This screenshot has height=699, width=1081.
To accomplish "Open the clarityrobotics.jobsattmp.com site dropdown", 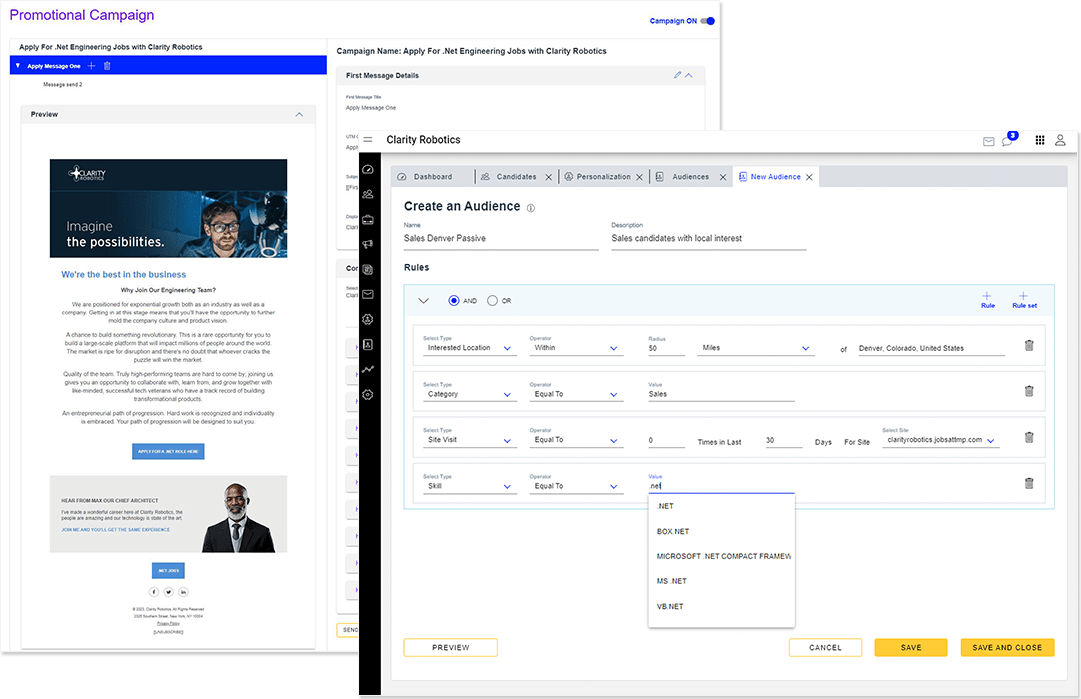I will (940, 440).
